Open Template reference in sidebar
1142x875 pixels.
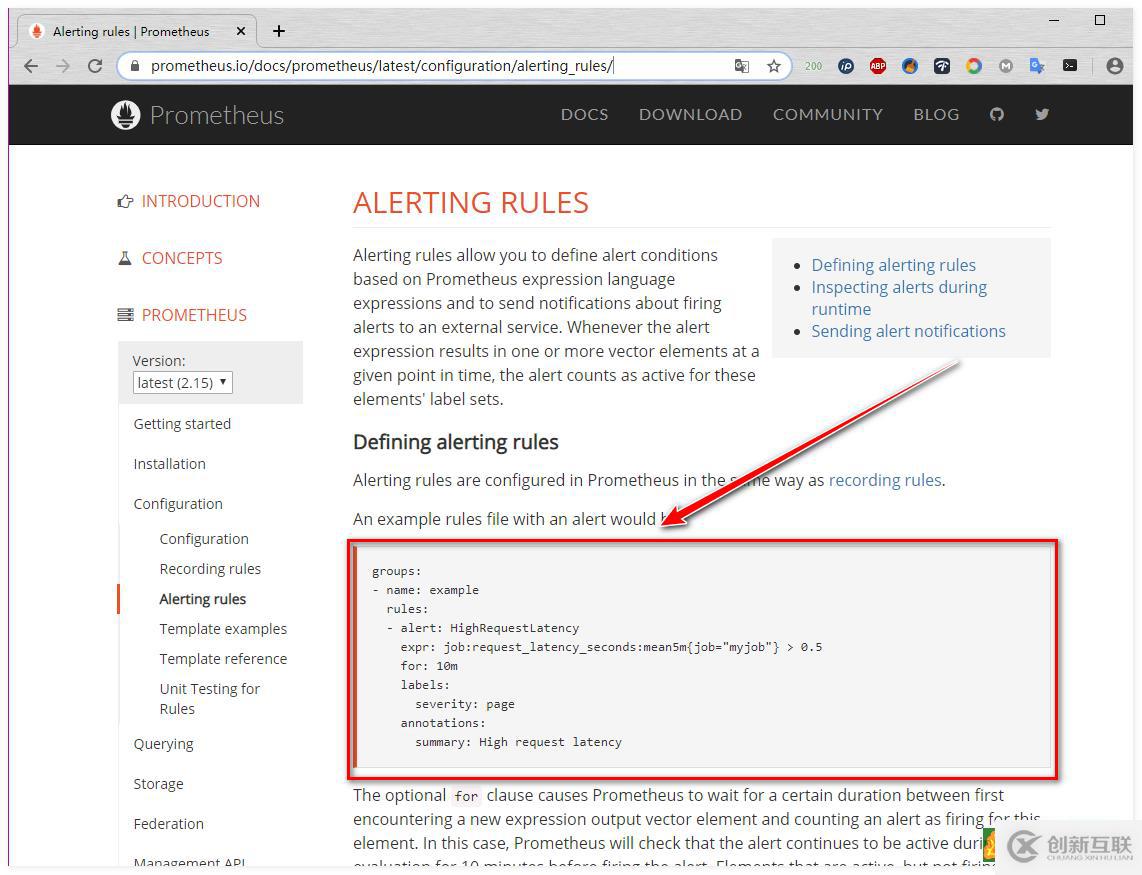coord(223,659)
